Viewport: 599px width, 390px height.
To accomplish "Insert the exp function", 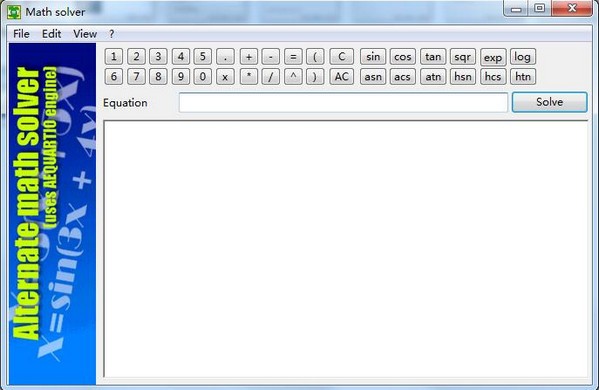I will click(x=493, y=57).
